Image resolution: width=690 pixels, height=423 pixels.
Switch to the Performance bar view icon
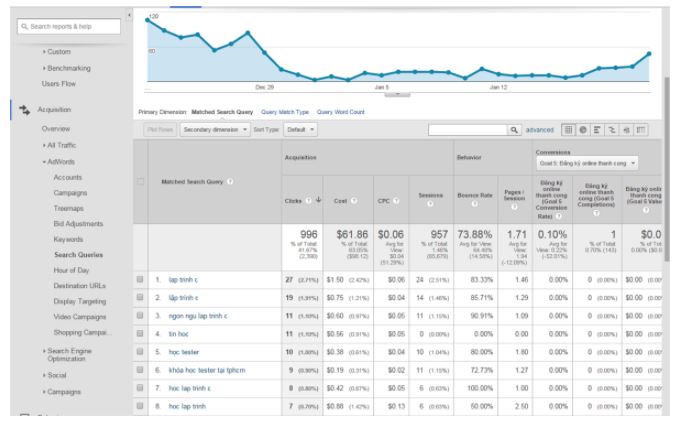click(598, 130)
